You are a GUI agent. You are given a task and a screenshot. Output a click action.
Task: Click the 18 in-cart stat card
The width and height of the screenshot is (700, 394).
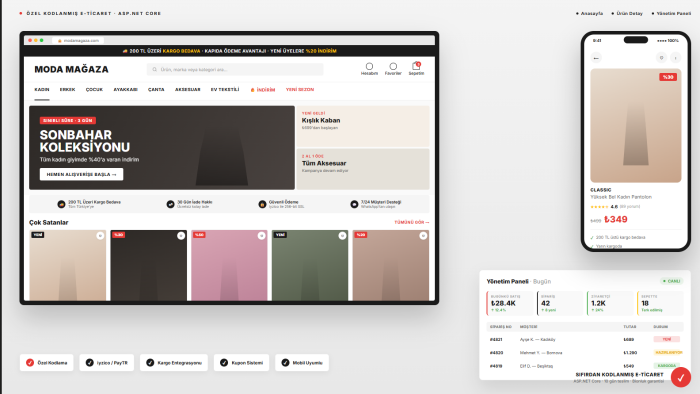click(x=660, y=303)
